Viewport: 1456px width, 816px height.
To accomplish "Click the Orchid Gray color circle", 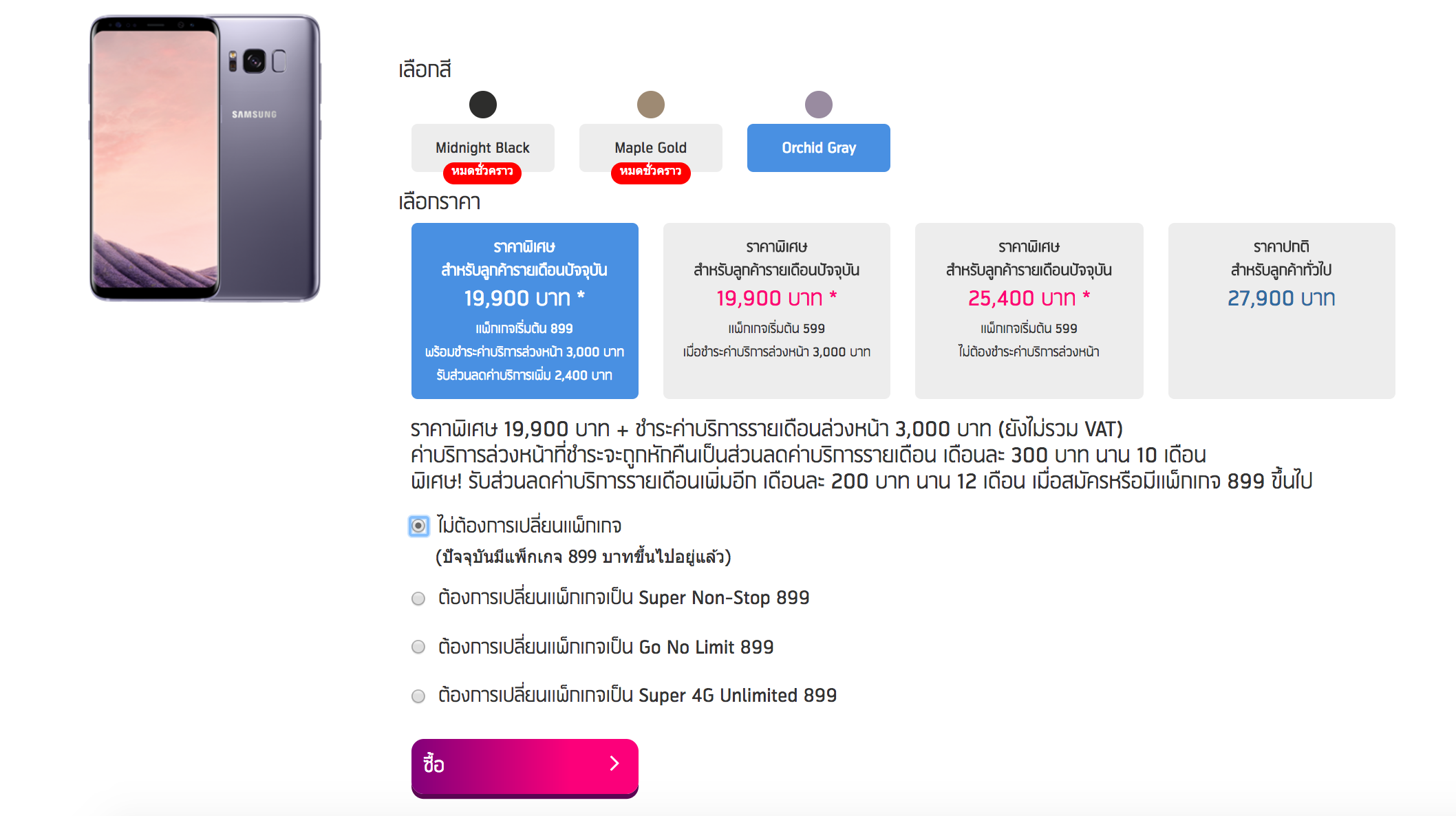I will (818, 105).
